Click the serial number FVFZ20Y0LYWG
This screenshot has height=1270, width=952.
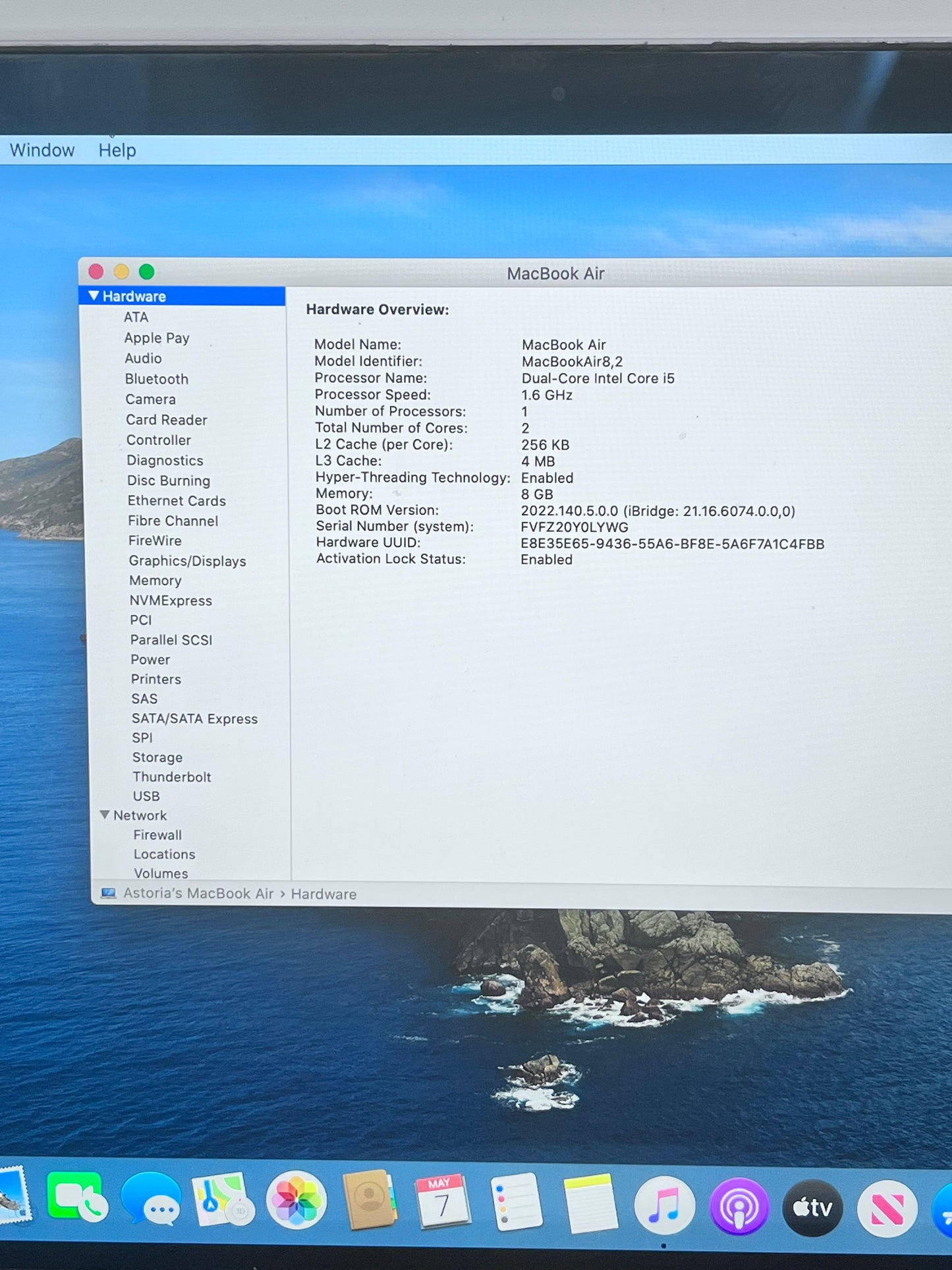[574, 527]
